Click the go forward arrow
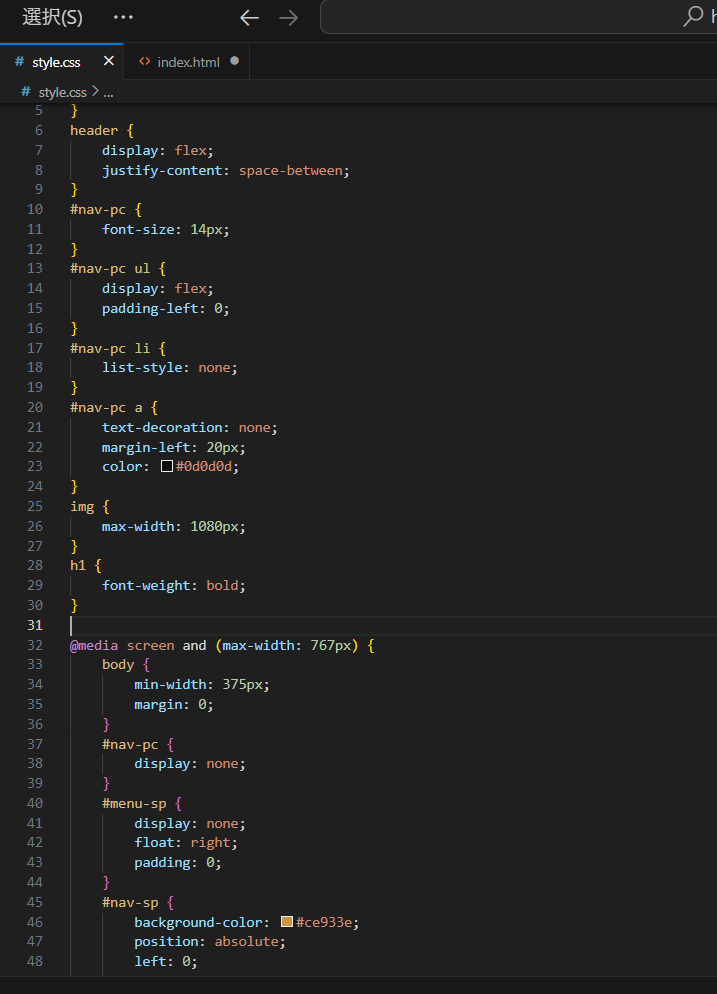This screenshot has height=994, width=717. coord(288,17)
